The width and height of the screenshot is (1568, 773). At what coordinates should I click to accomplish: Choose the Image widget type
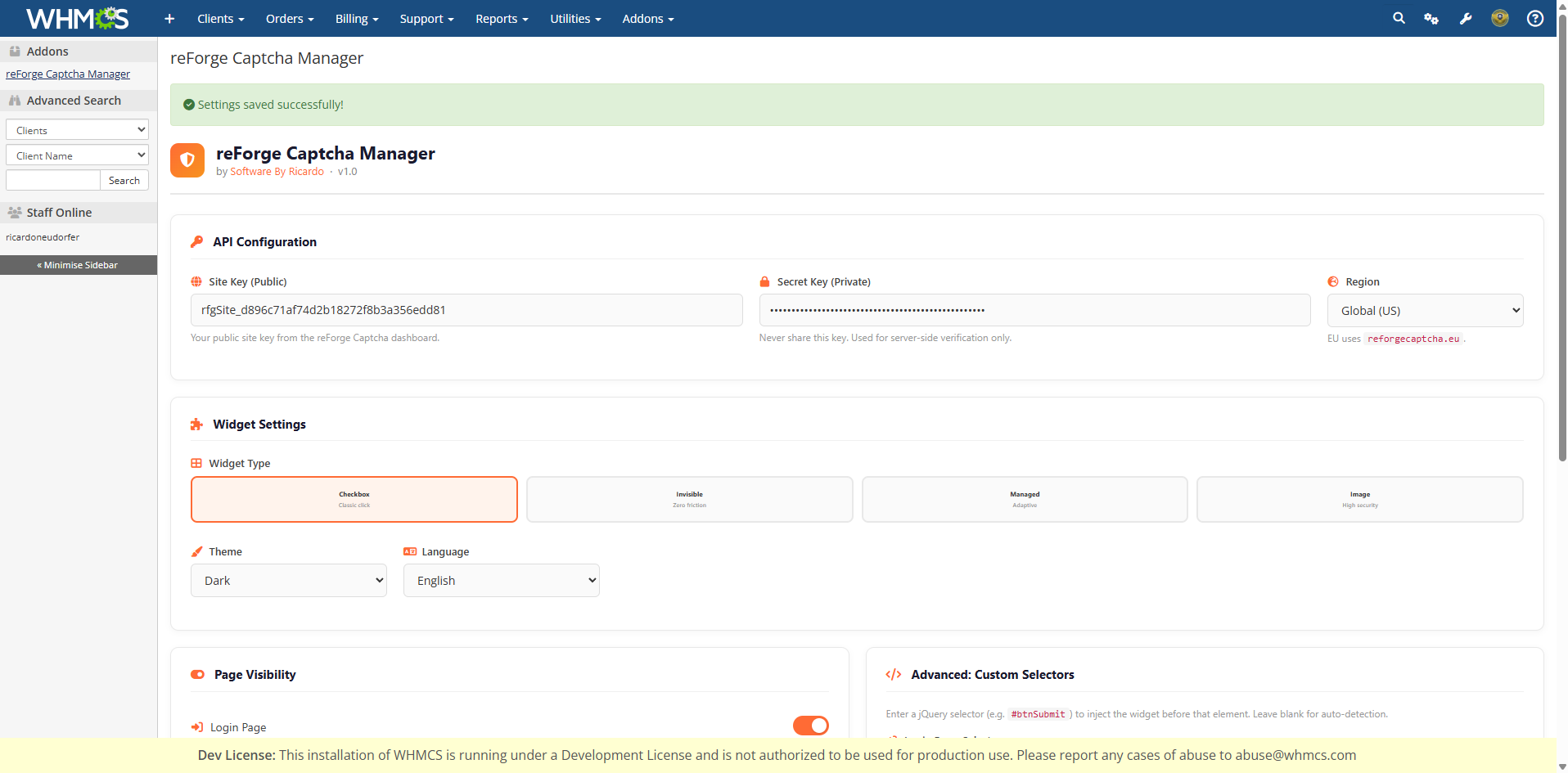[x=1359, y=499]
